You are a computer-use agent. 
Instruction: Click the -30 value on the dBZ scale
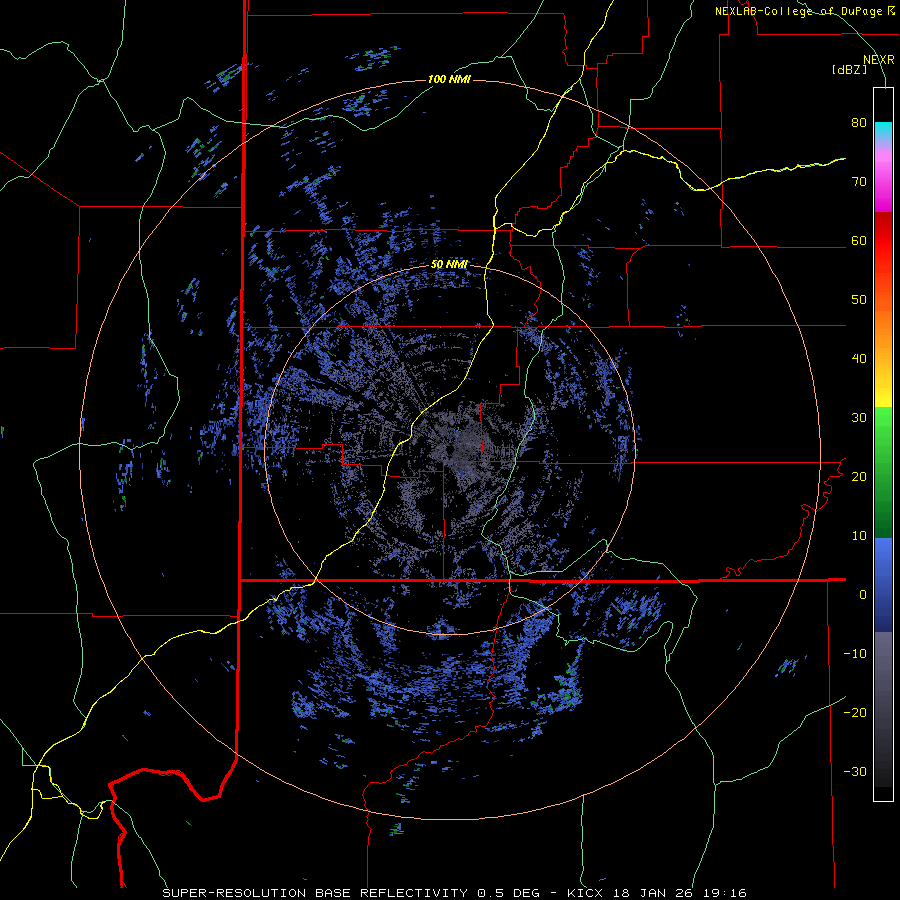(855, 771)
